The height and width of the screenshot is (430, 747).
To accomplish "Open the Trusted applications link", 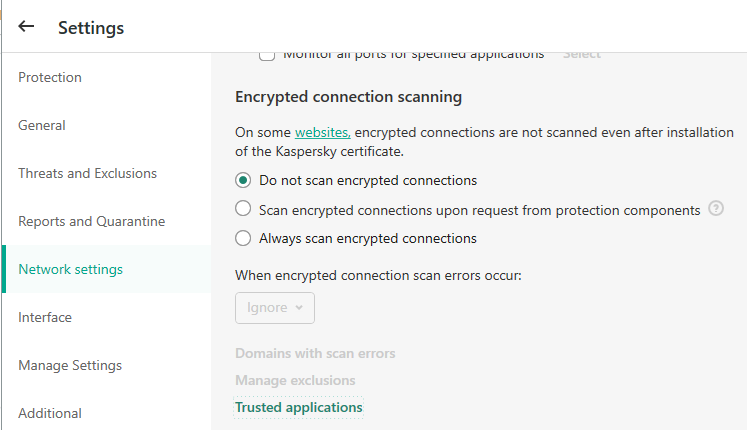I will [299, 408].
